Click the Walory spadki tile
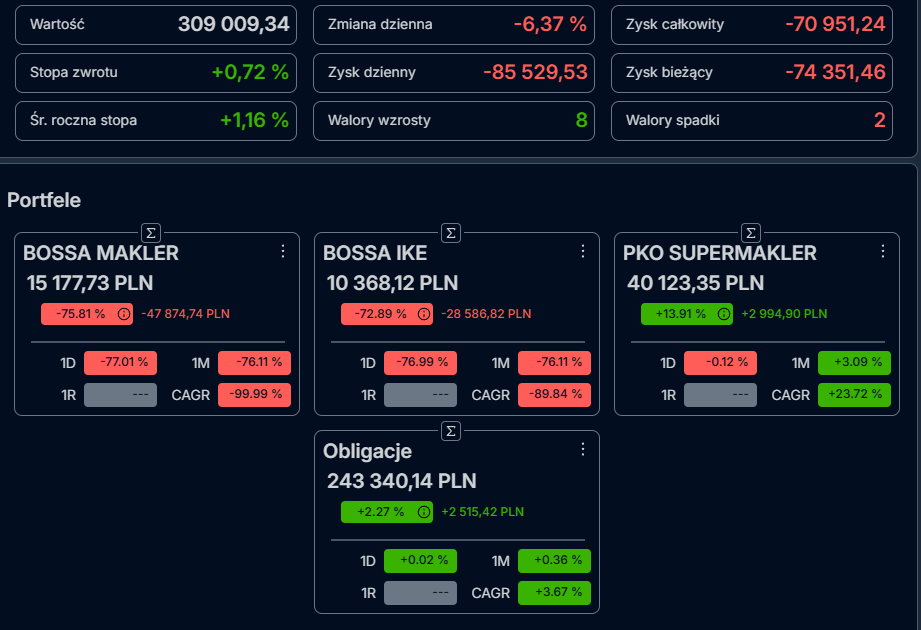The width and height of the screenshot is (921, 630). pyautogui.click(x=752, y=121)
